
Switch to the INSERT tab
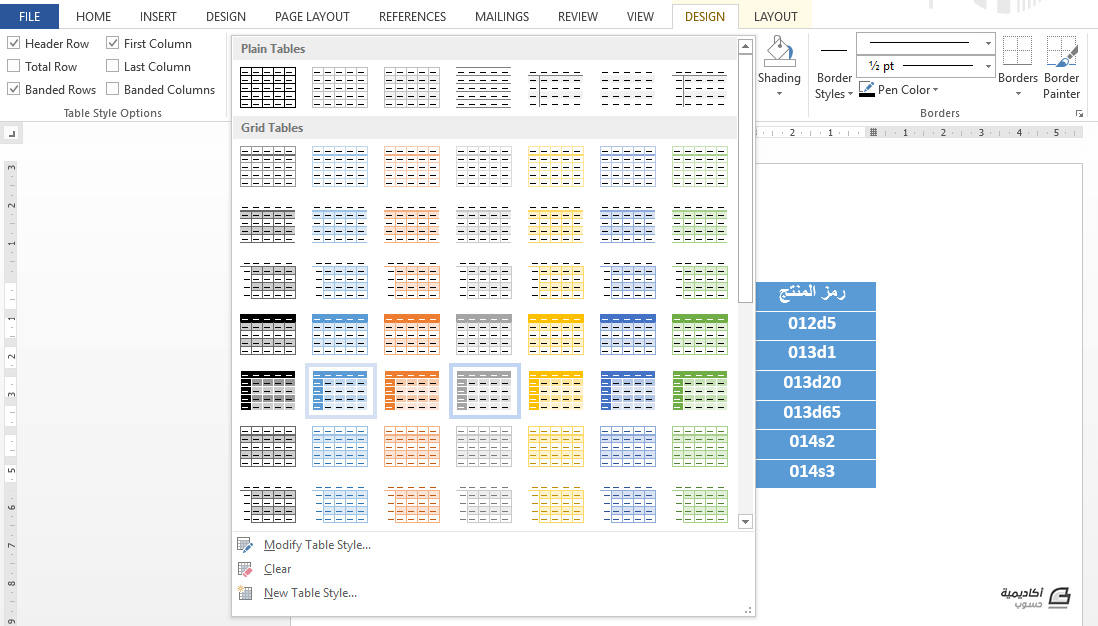[158, 16]
